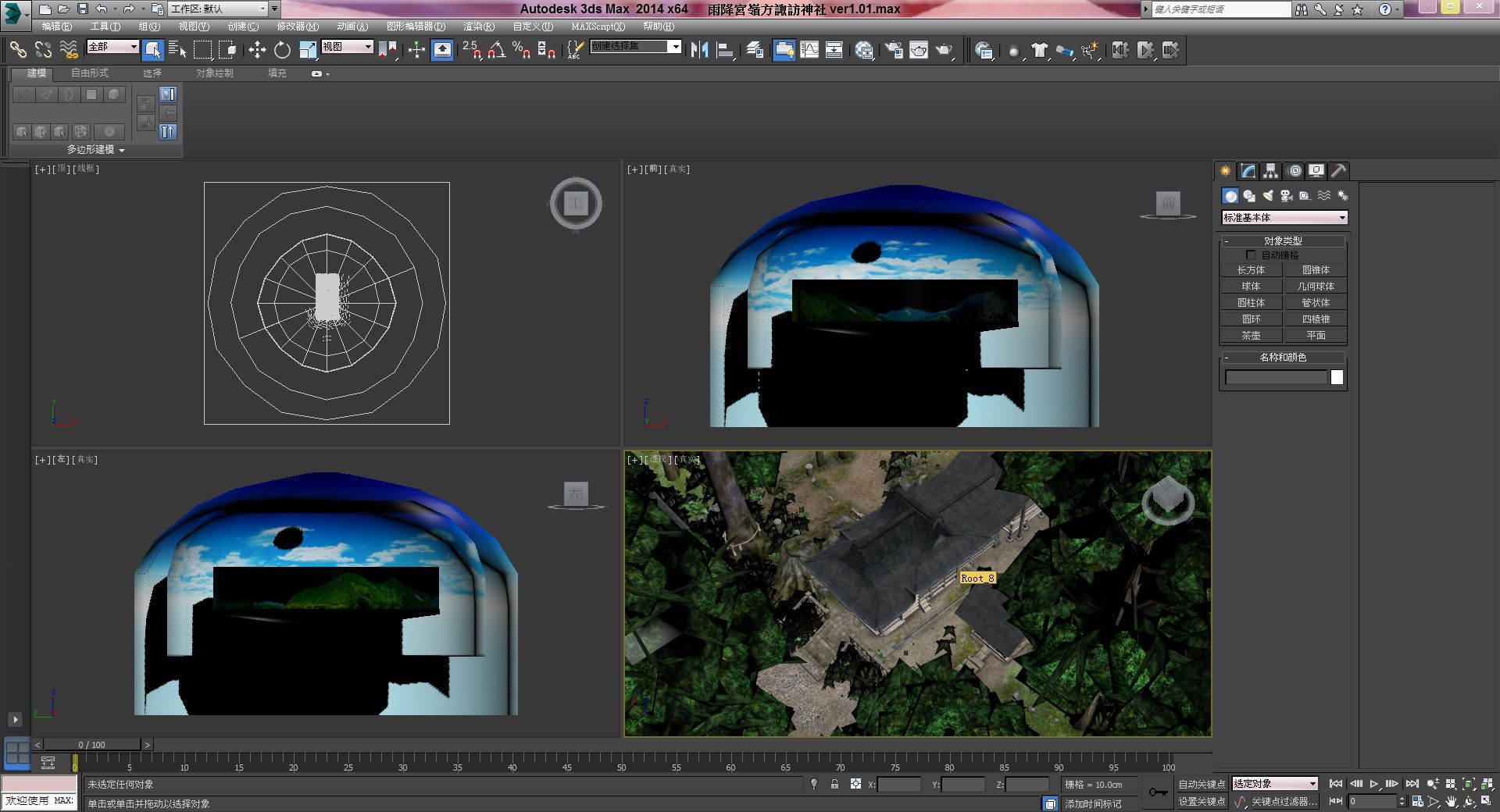Click the 茶壶 teapot button

1251,336
